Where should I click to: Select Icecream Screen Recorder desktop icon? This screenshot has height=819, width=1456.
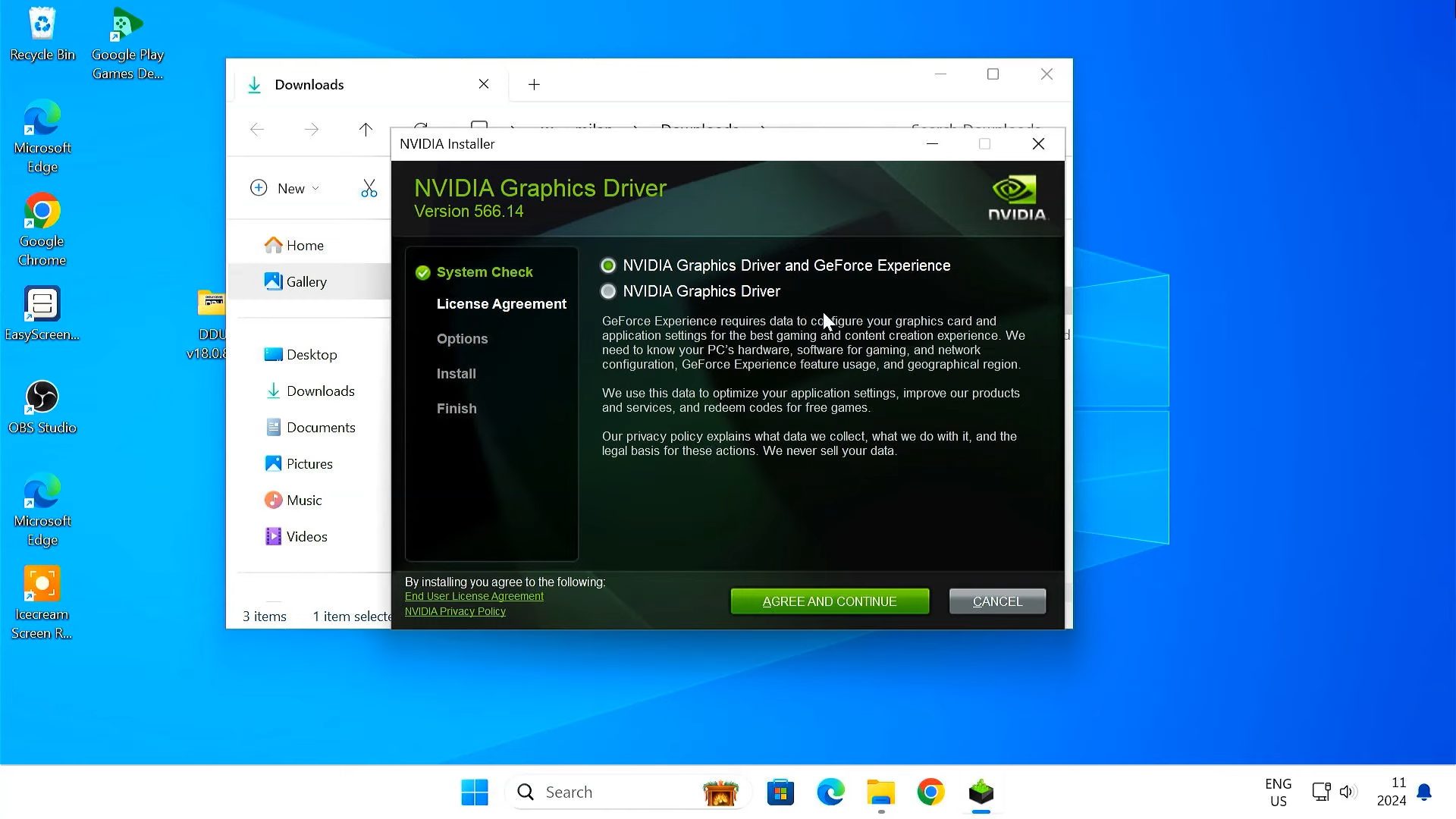click(42, 603)
